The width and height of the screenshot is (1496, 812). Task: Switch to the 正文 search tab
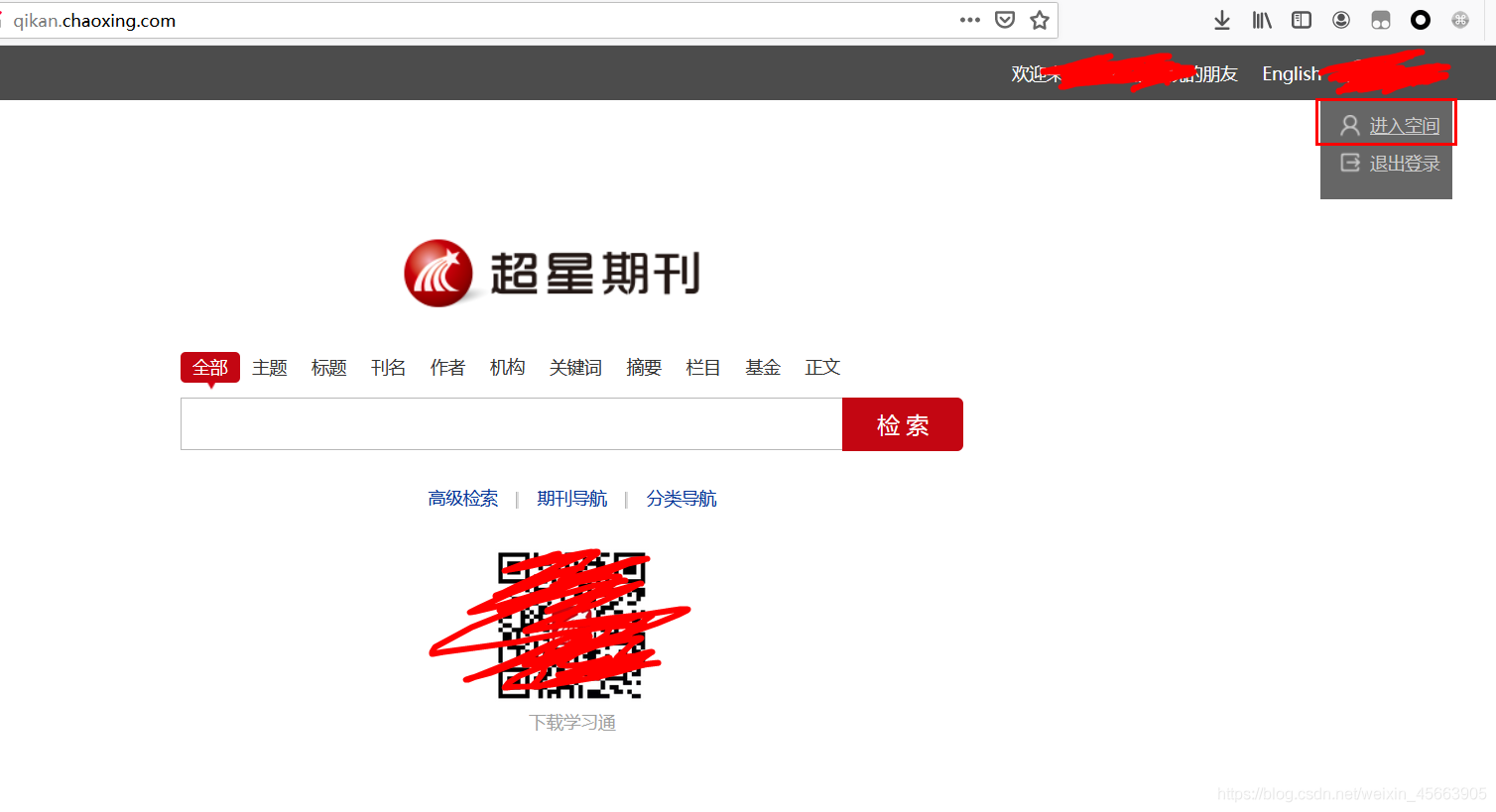pyautogui.click(x=823, y=368)
